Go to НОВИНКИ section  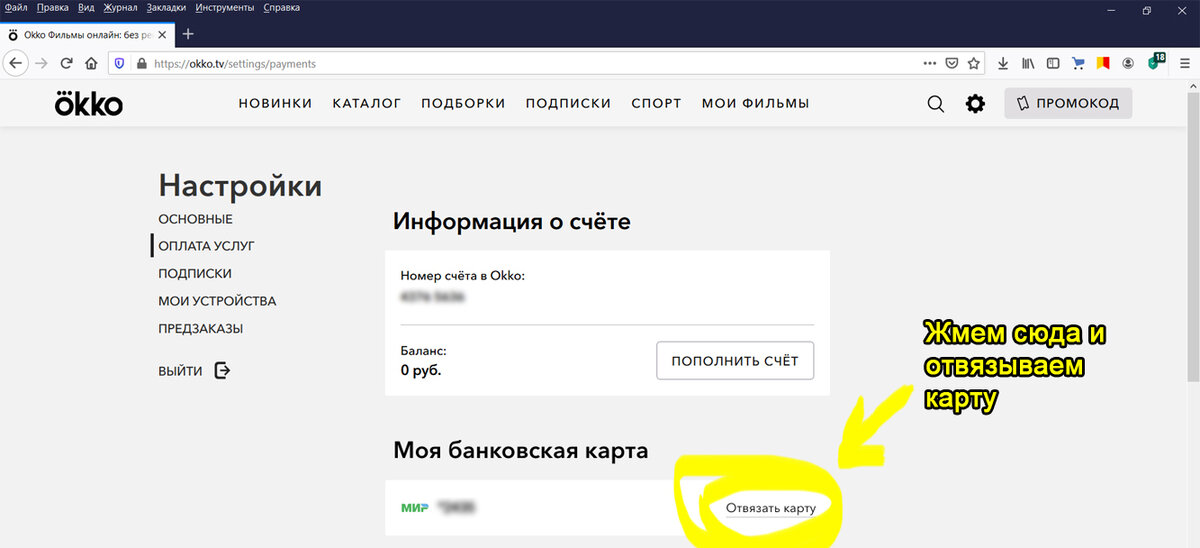275,103
